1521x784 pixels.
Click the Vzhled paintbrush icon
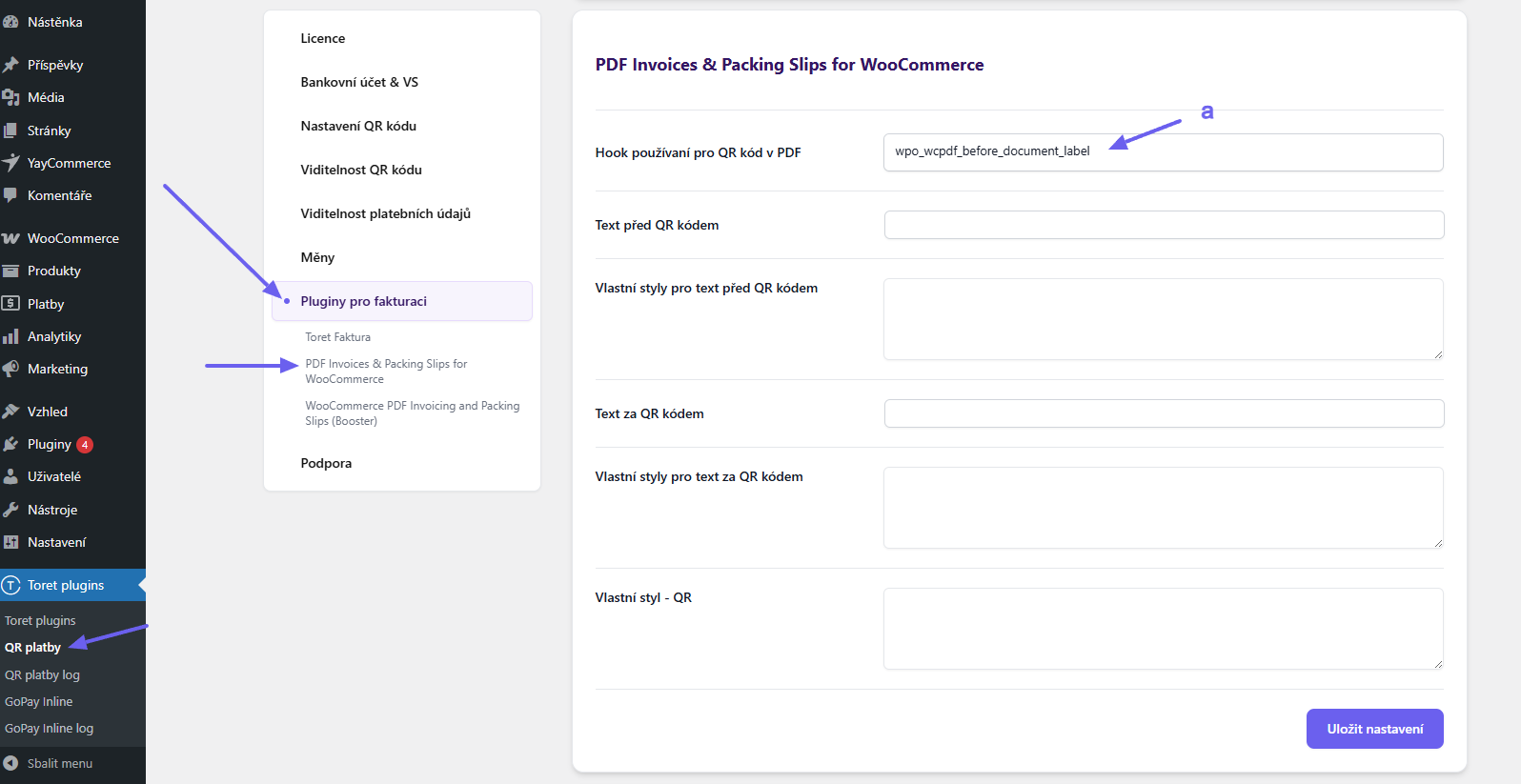[10, 412]
